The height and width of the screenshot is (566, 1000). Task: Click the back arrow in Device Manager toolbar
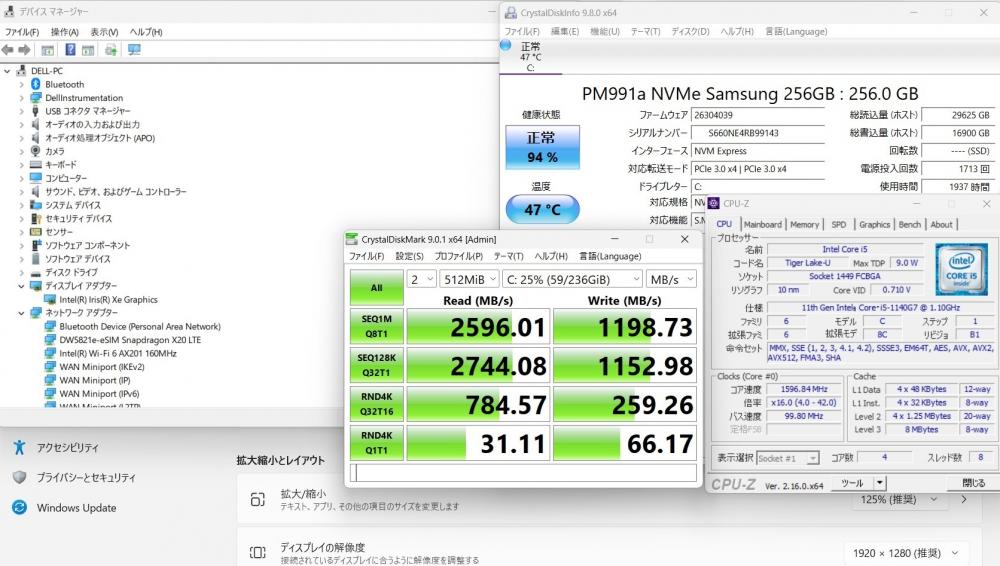[x=8, y=50]
